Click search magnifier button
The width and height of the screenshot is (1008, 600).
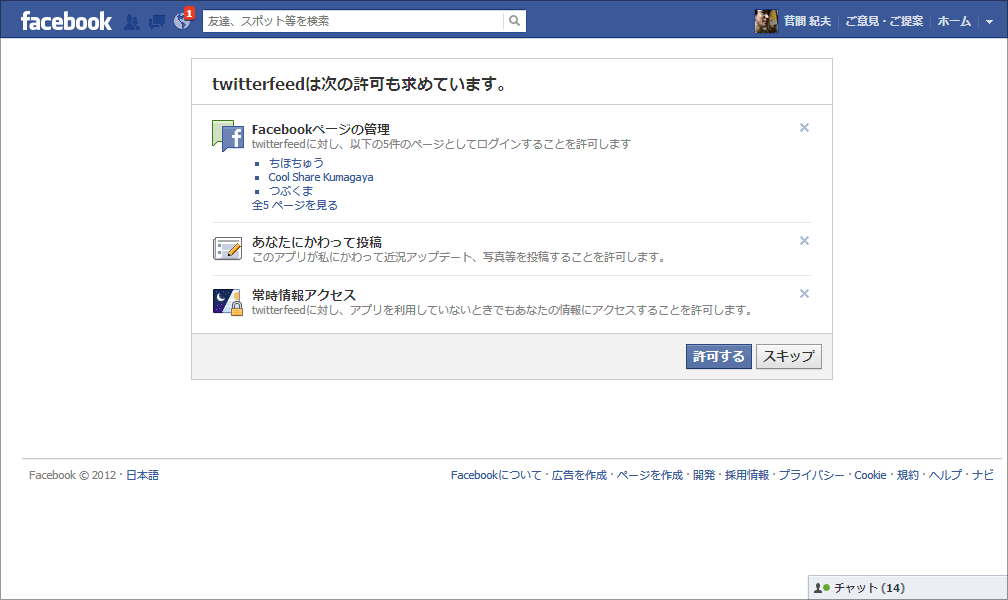pyautogui.click(x=514, y=21)
